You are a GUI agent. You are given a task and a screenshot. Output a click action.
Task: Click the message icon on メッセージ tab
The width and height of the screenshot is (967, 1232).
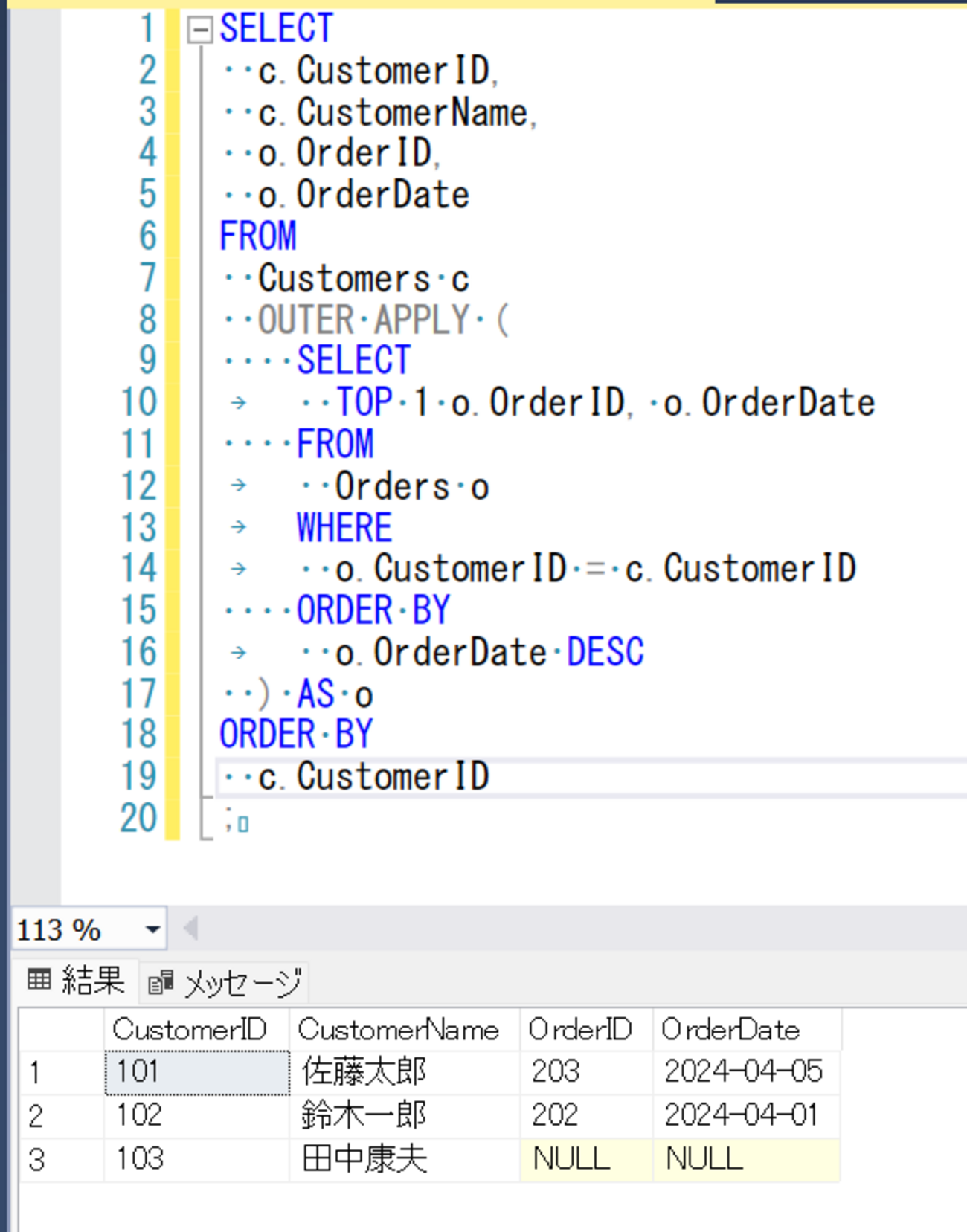click(x=161, y=983)
